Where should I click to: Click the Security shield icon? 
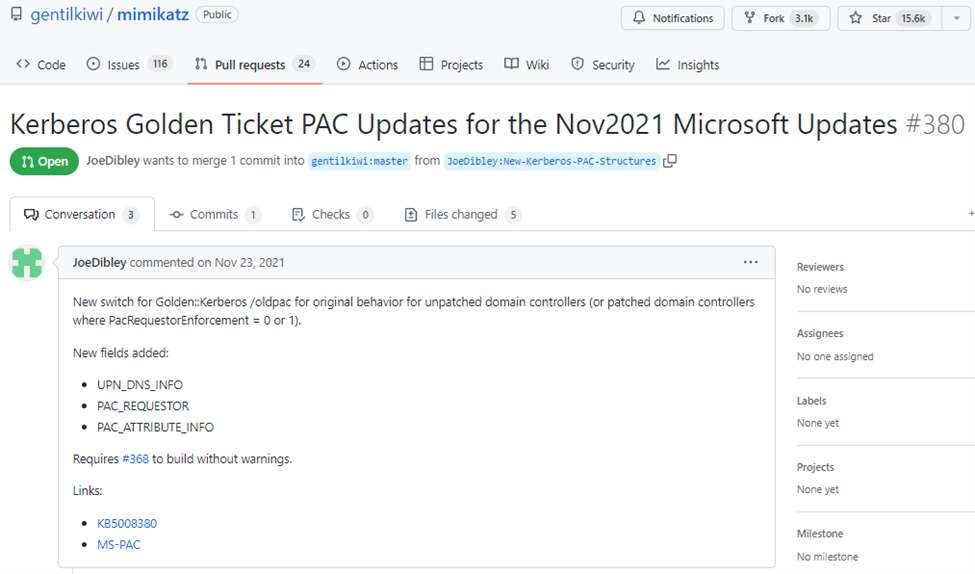point(578,63)
